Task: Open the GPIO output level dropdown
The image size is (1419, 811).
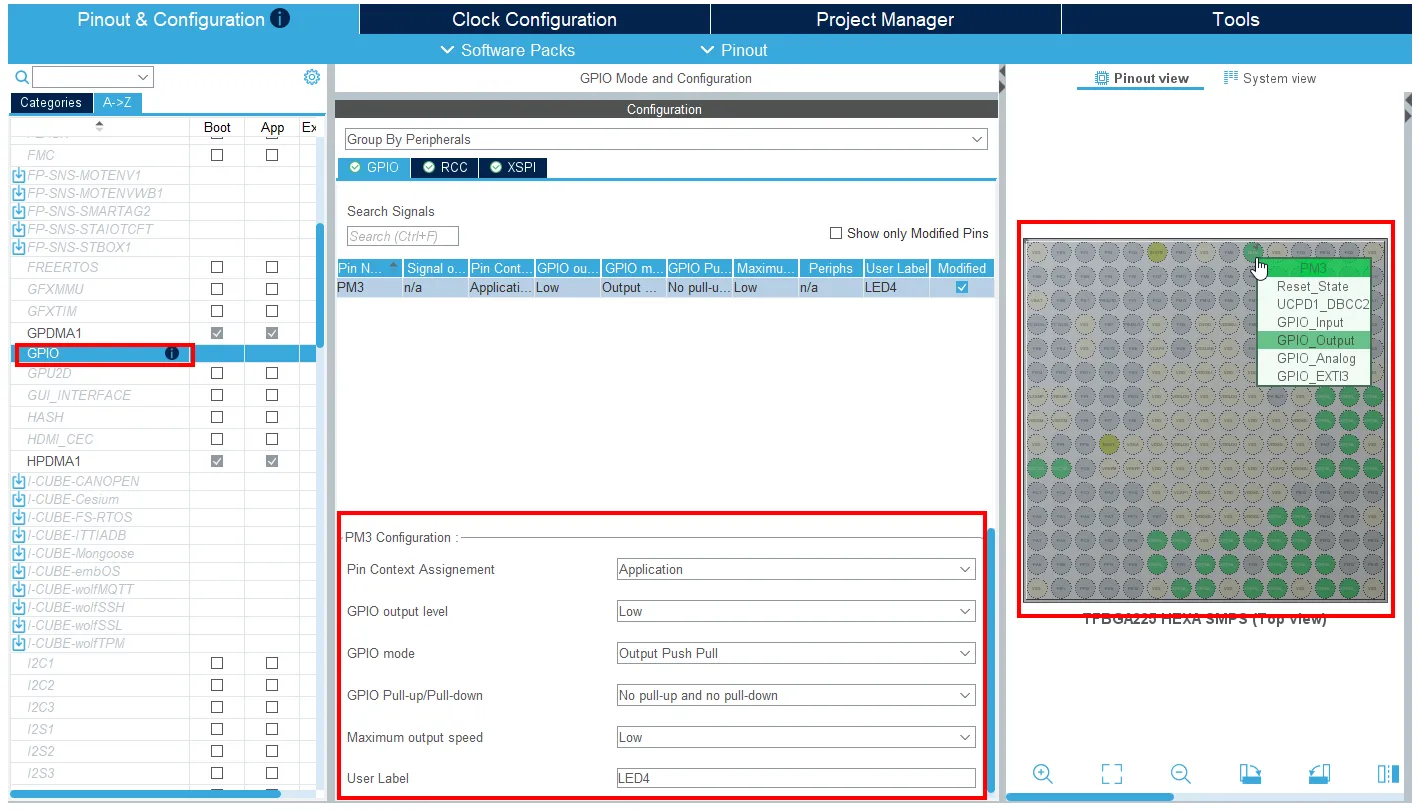Action: click(796, 611)
